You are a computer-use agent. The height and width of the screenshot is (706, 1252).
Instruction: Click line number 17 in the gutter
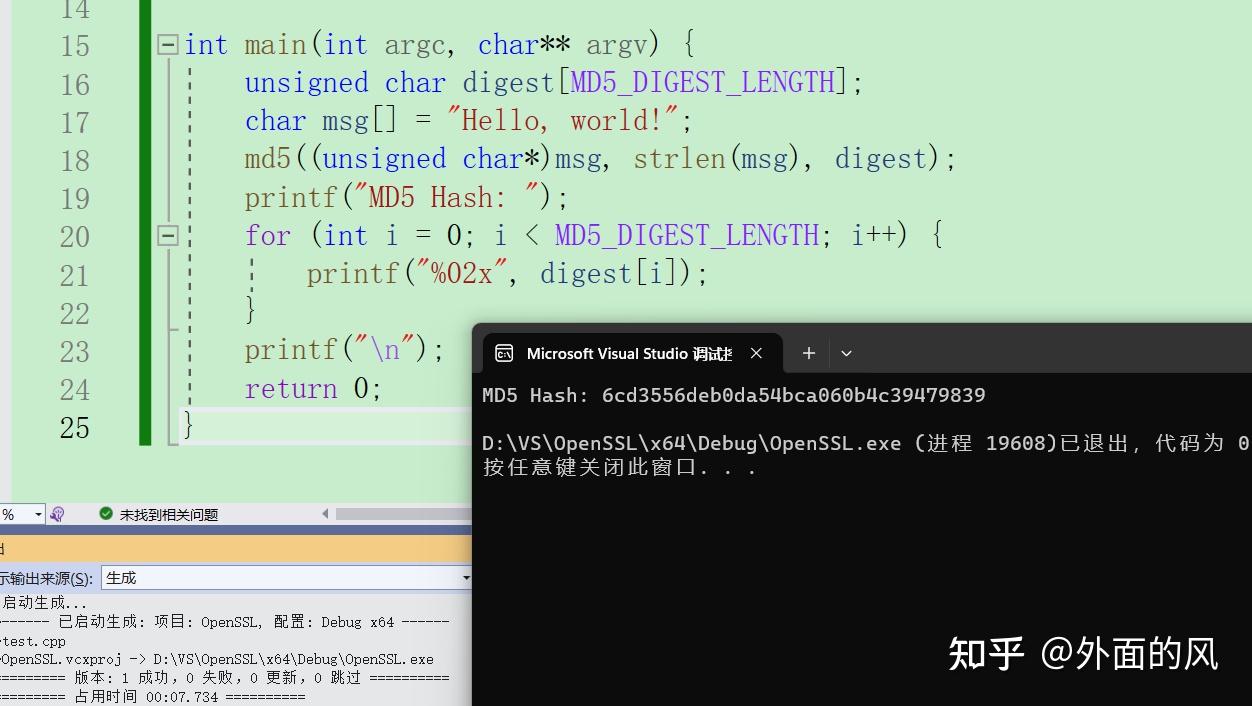(x=75, y=122)
